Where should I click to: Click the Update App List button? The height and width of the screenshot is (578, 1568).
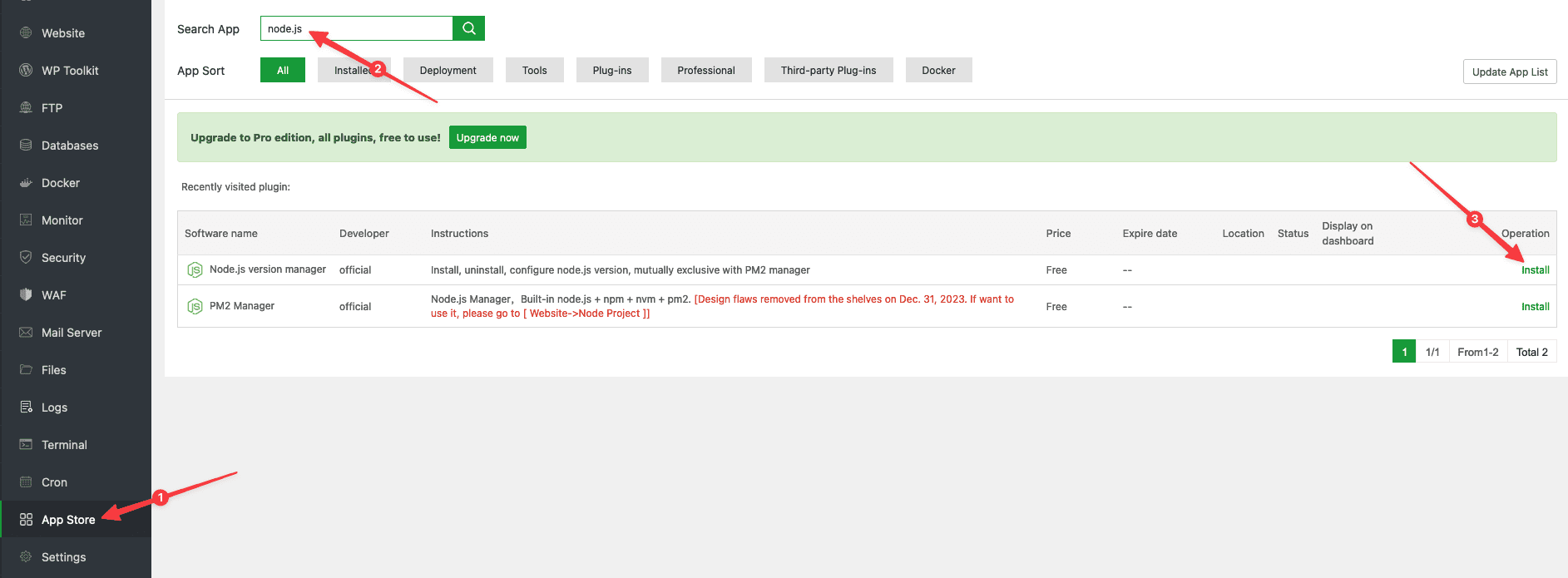[1509, 72]
